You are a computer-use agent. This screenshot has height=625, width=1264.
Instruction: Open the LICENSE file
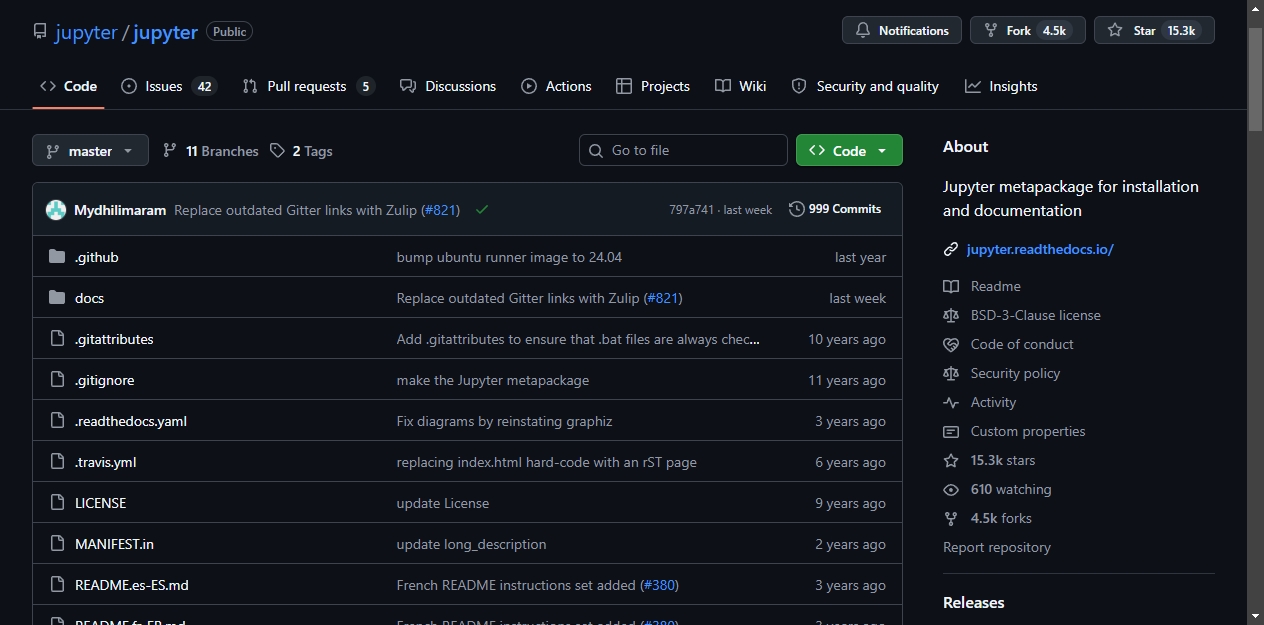click(x=100, y=503)
